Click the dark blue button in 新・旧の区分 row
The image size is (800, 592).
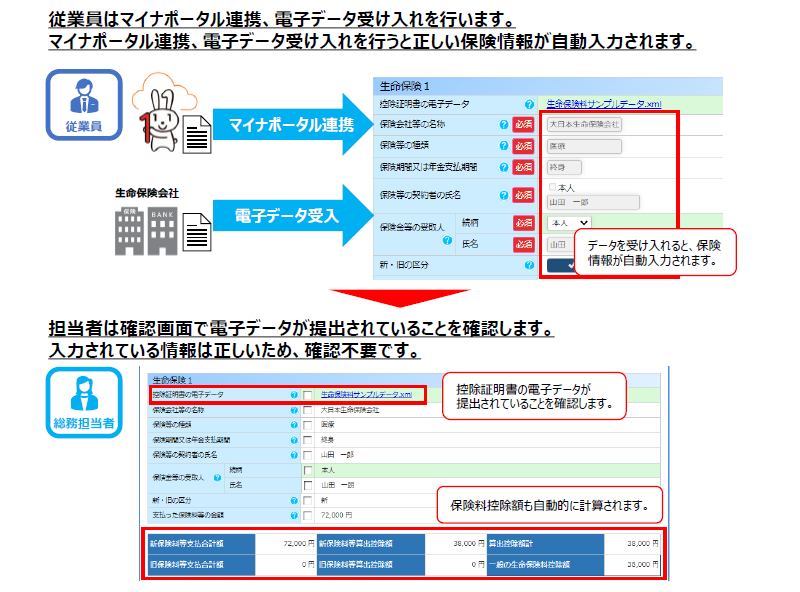click(561, 265)
